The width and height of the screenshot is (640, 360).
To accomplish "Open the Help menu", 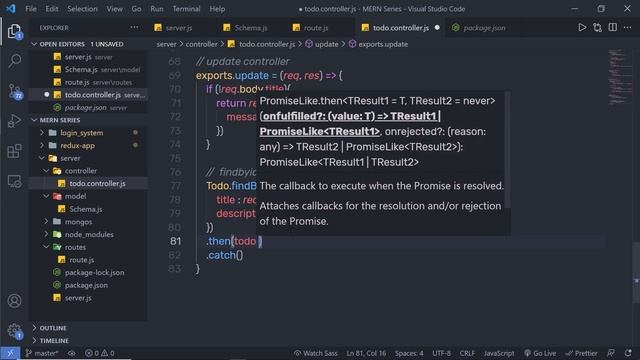I will pos(217,9).
